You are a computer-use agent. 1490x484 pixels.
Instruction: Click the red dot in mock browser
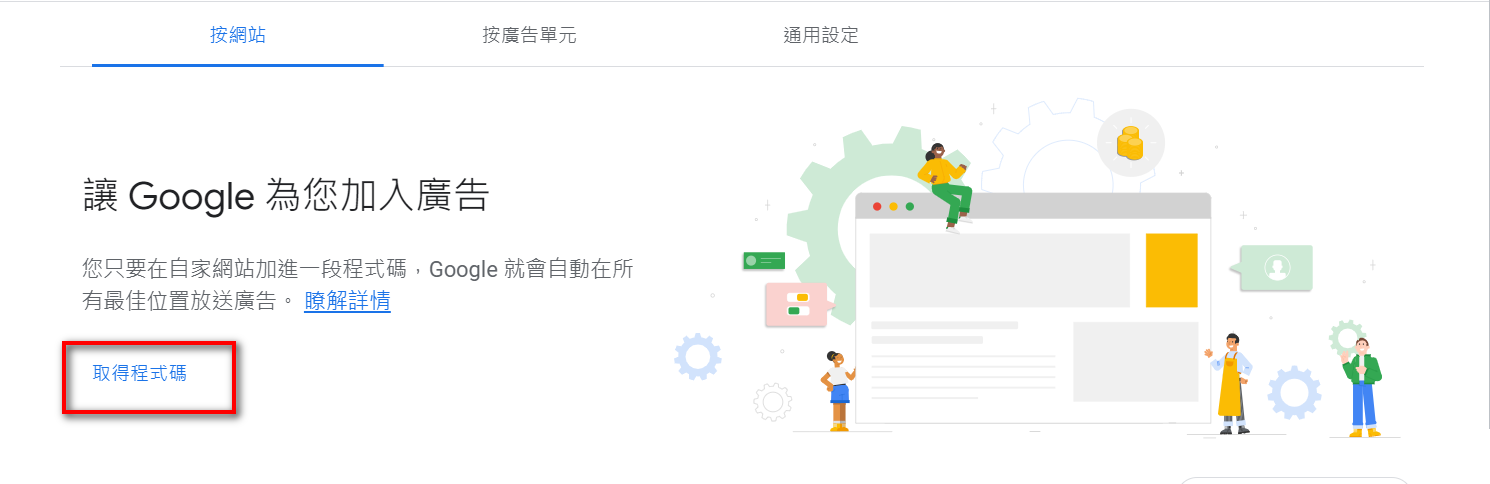pyautogui.click(x=877, y=207)
